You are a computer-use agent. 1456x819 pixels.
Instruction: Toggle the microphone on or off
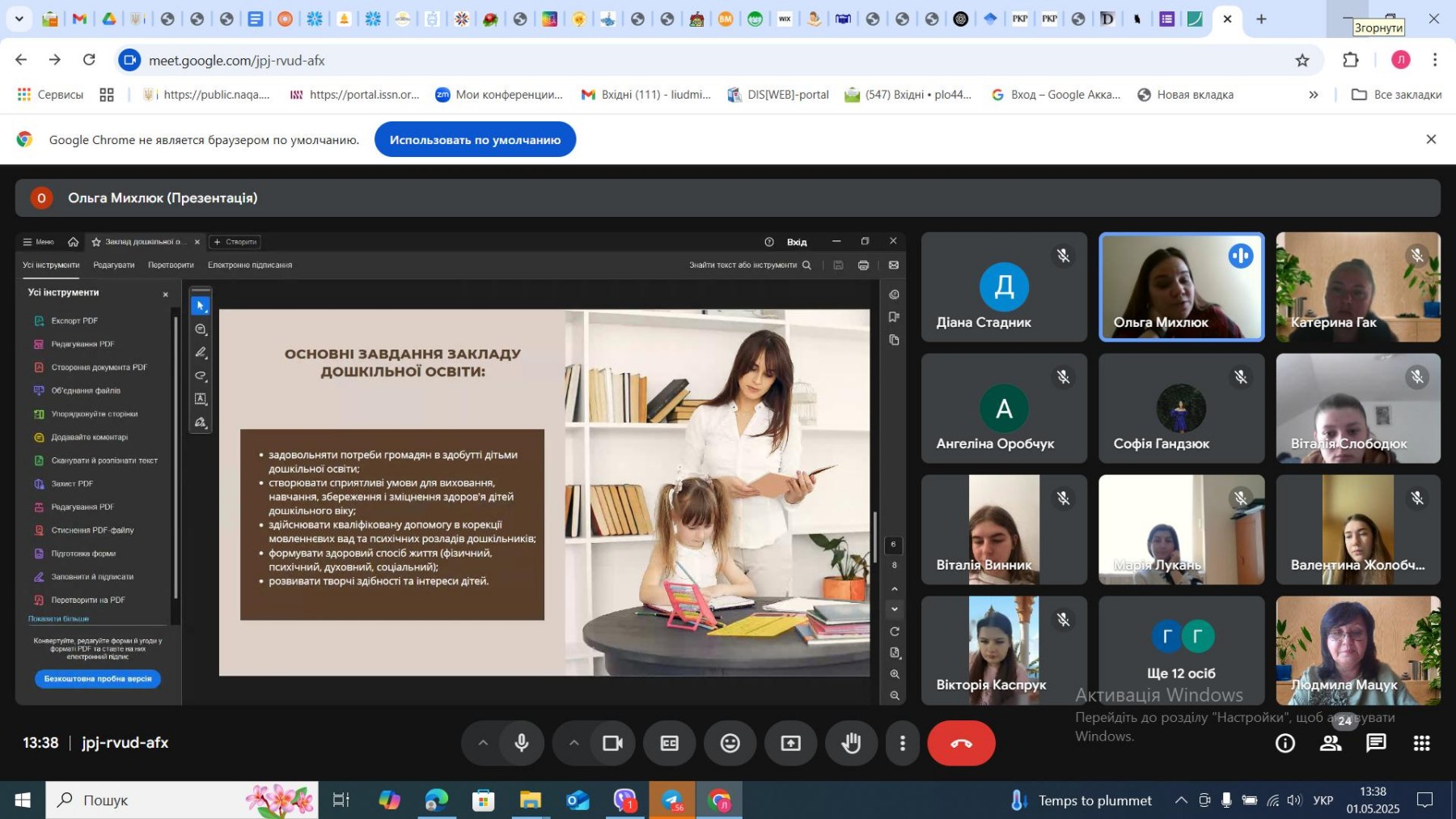point(522,743)
